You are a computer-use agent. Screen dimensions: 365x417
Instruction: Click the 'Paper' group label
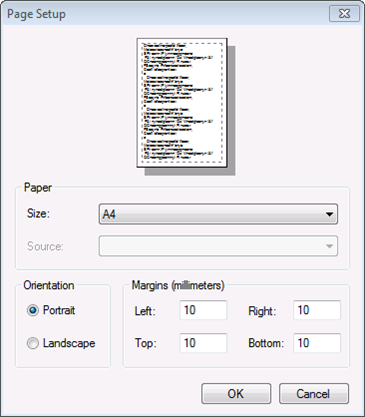38,188
